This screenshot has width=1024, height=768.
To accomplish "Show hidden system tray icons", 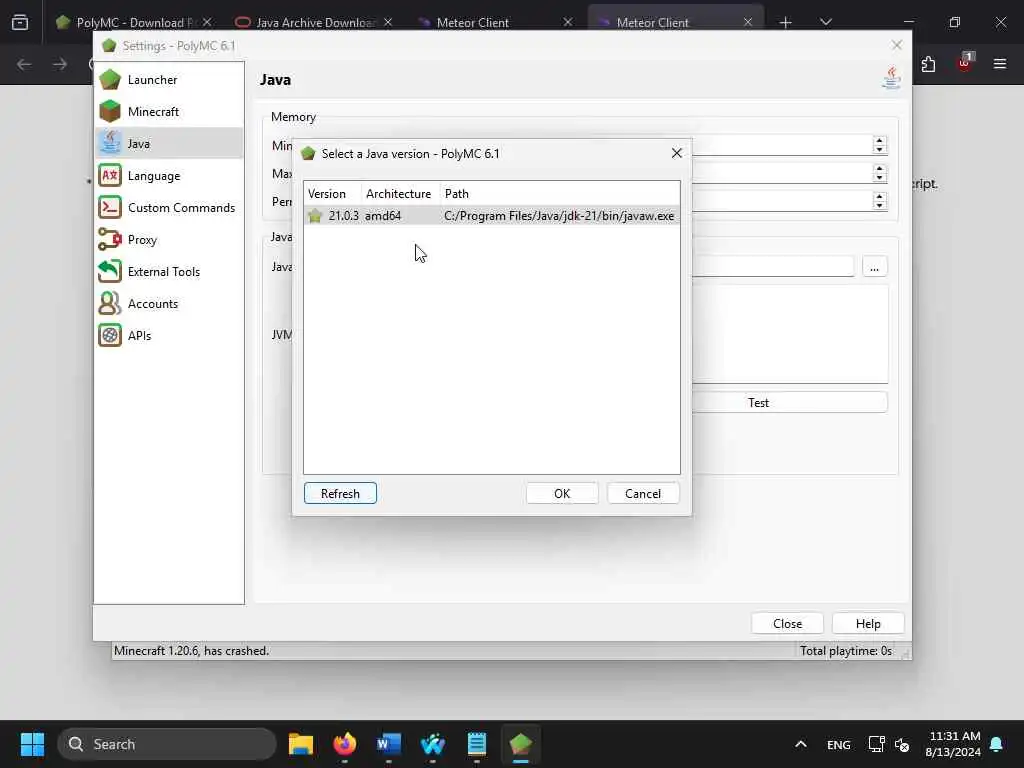I will [801, 744].
